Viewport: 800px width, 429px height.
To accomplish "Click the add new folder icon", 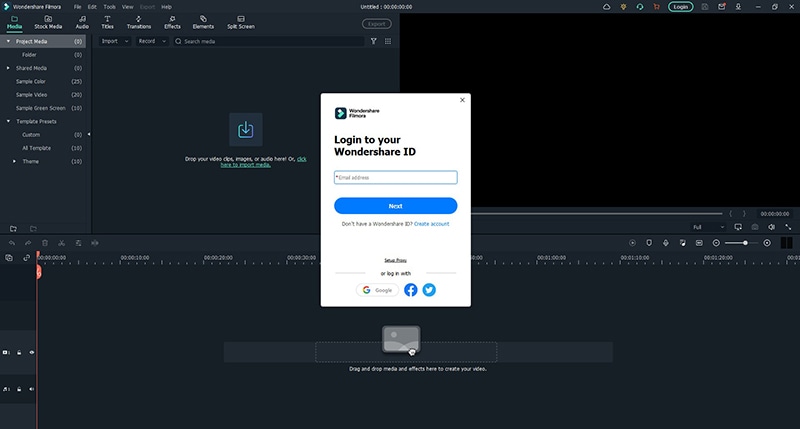I will 13,229.
